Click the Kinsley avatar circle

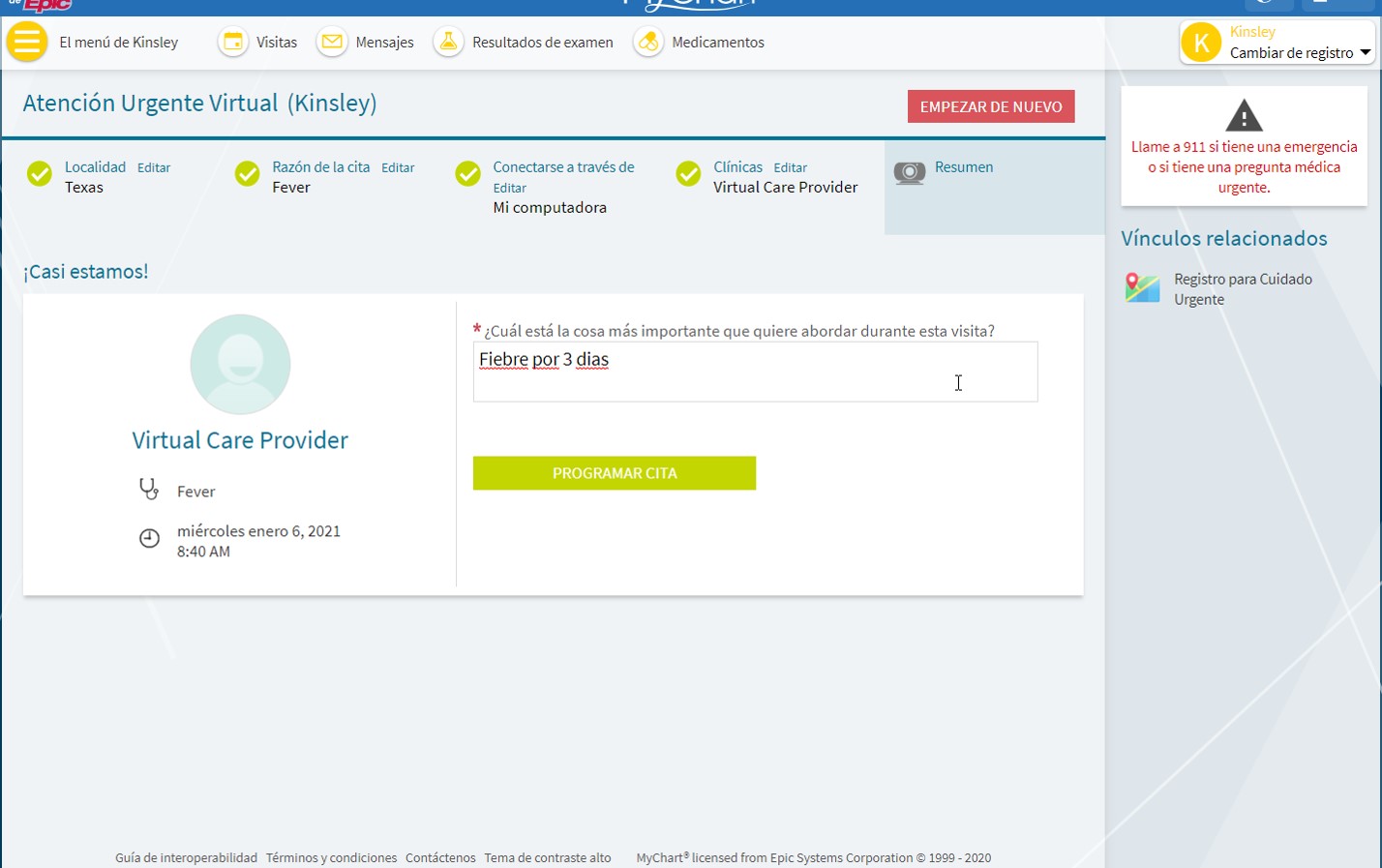click(x=1201, y=44)
